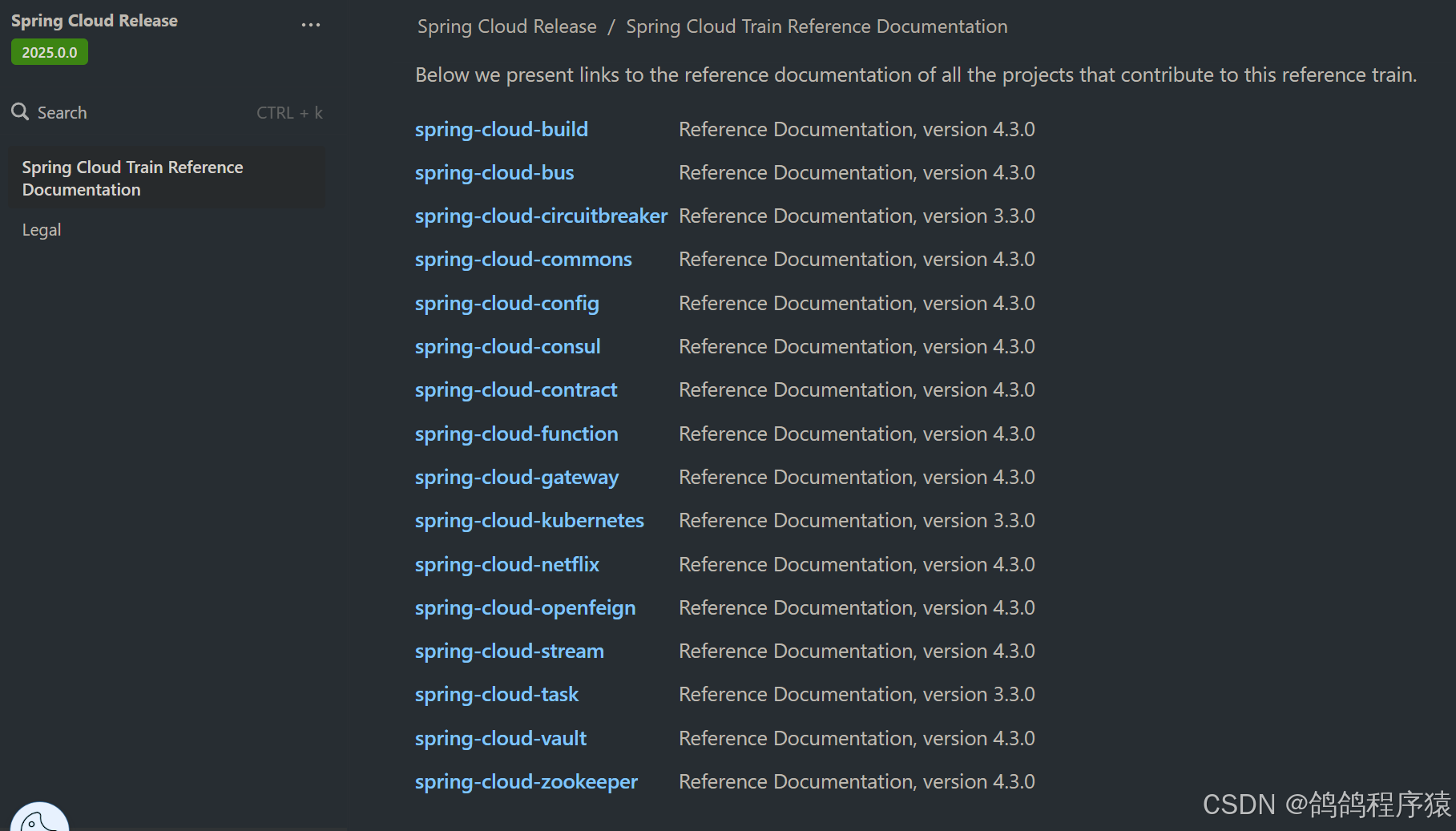Click Reference Documentation text in gateway row
The image size is (1456, 831).
pyautogui.click(x=796, y=477)
